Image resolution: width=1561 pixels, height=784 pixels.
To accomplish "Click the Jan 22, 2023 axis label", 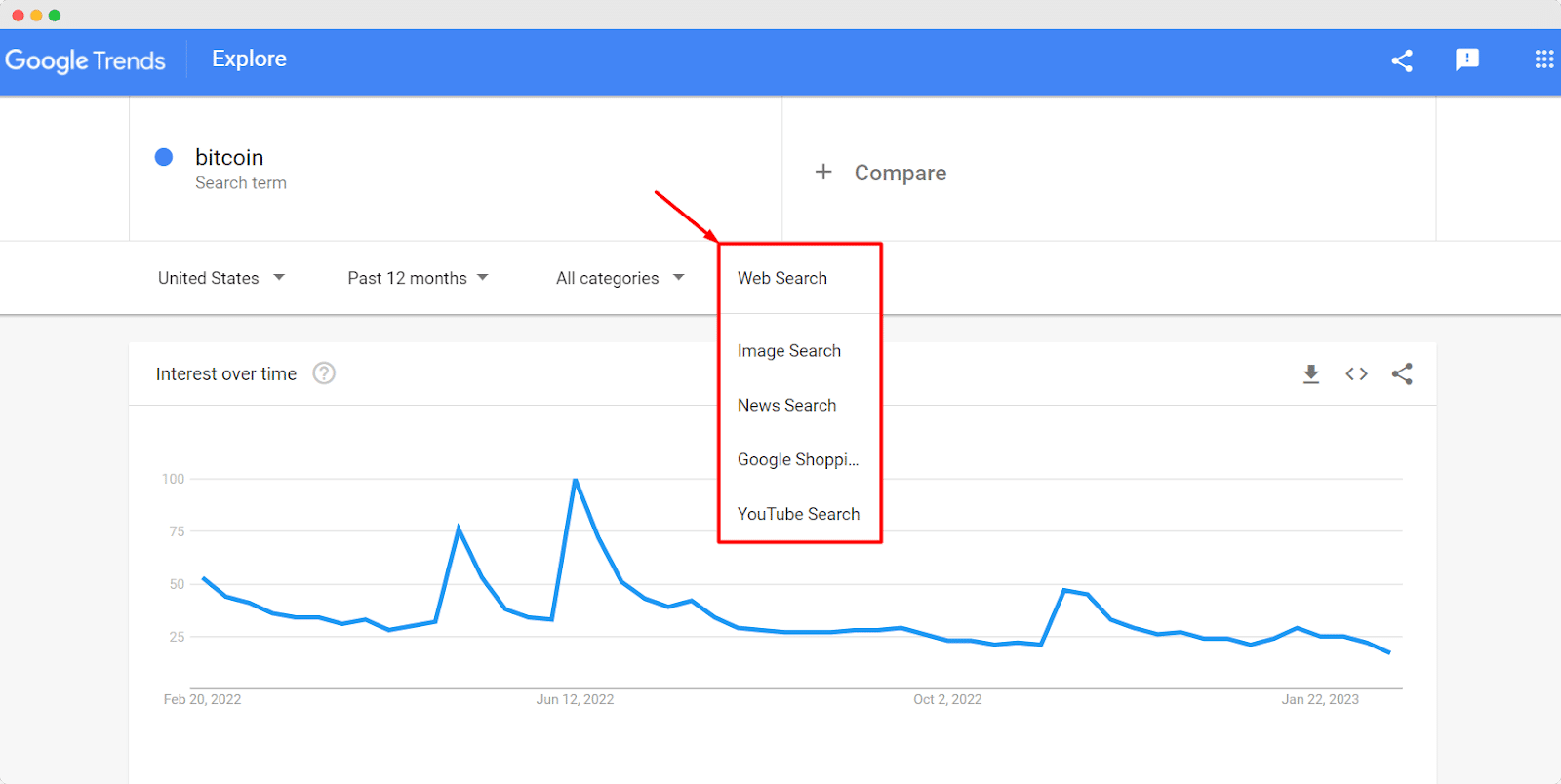I will 1320,699.
